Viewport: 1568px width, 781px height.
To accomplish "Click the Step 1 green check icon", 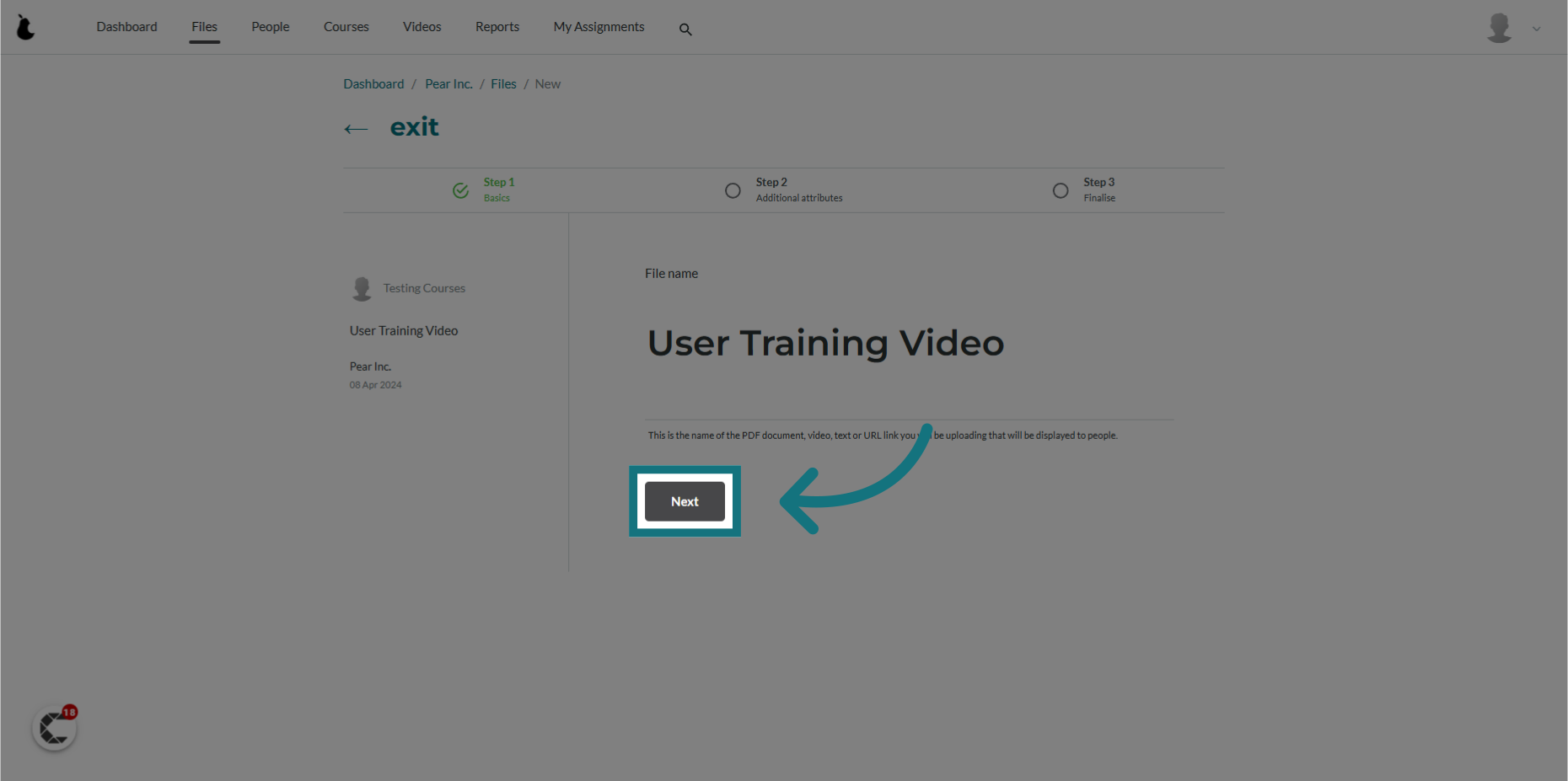I will 460,190.
